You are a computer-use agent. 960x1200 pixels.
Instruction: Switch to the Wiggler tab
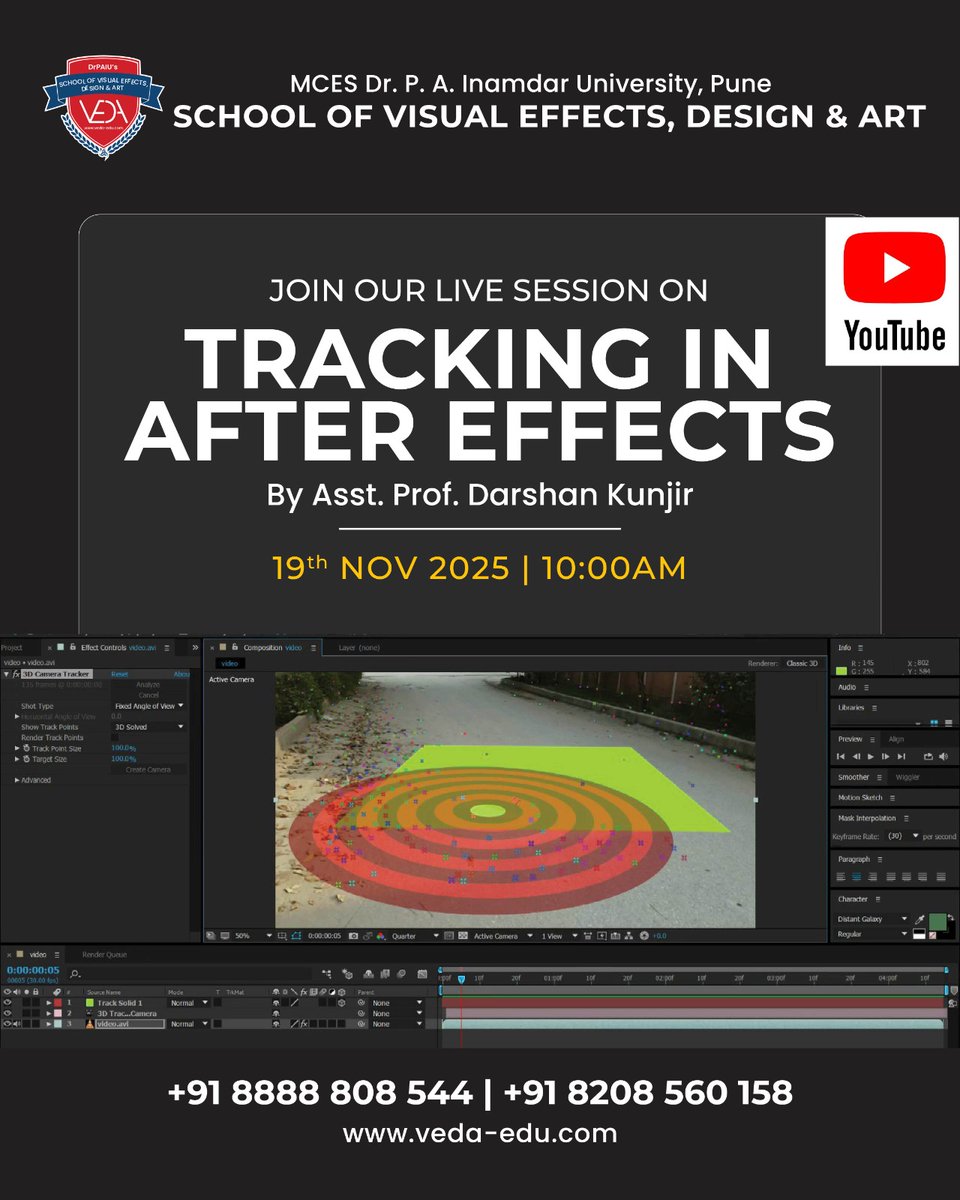click(907, 777)
